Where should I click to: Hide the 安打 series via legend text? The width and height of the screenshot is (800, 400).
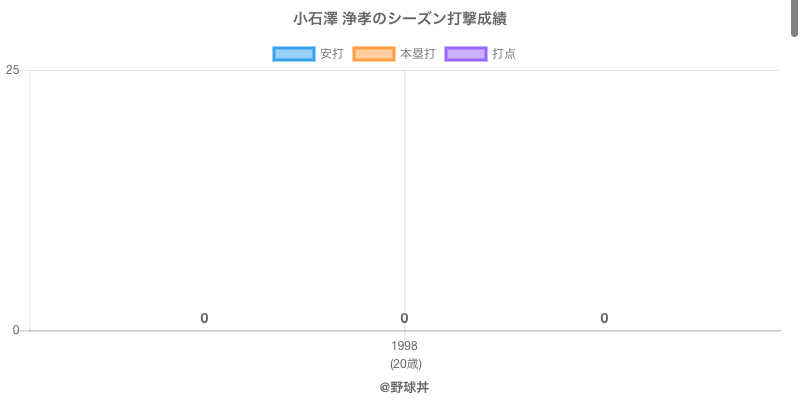[x=331, y=54]
